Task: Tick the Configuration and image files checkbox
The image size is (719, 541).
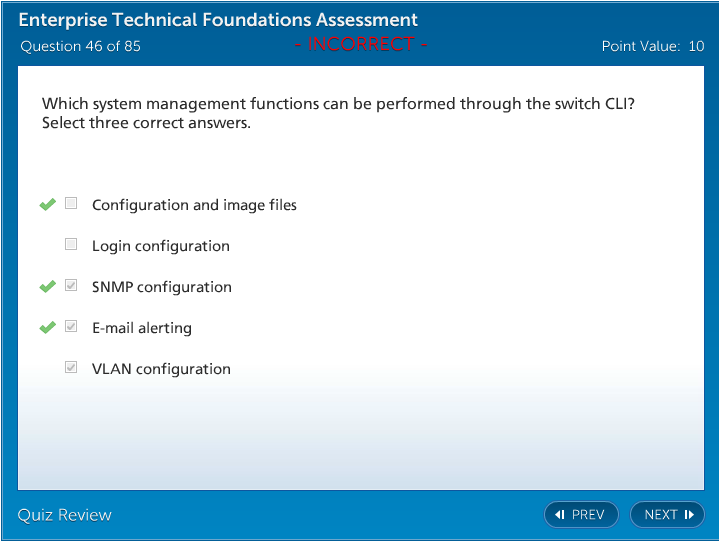Action: (71, 204)
